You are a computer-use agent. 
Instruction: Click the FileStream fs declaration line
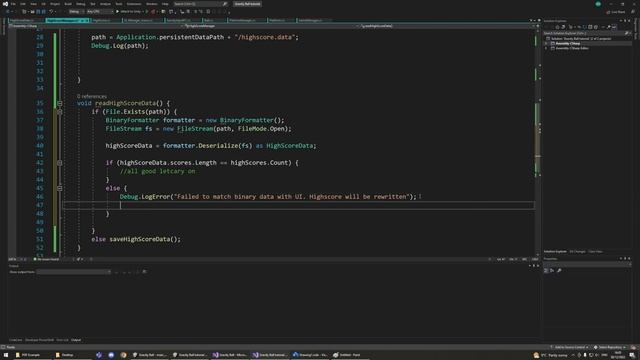tap(198, 129)
